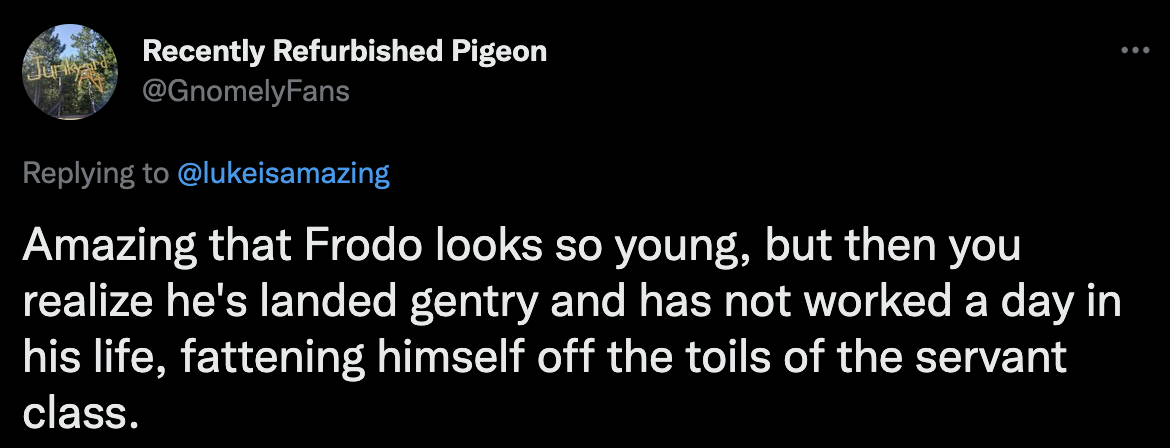Open the @lukeisamazing mention link
The width and height of the screenshot is (1170, 448).
tap(282, 174)
